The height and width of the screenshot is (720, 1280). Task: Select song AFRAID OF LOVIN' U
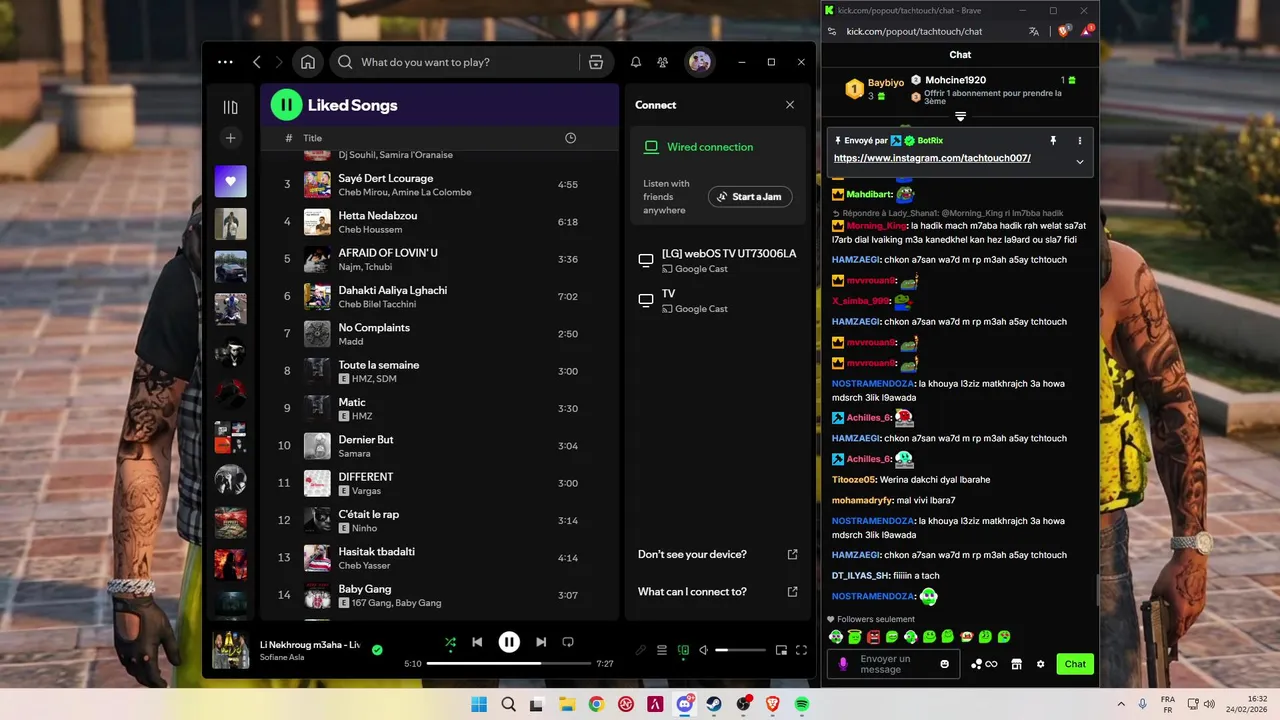click(x=440, y=259)
